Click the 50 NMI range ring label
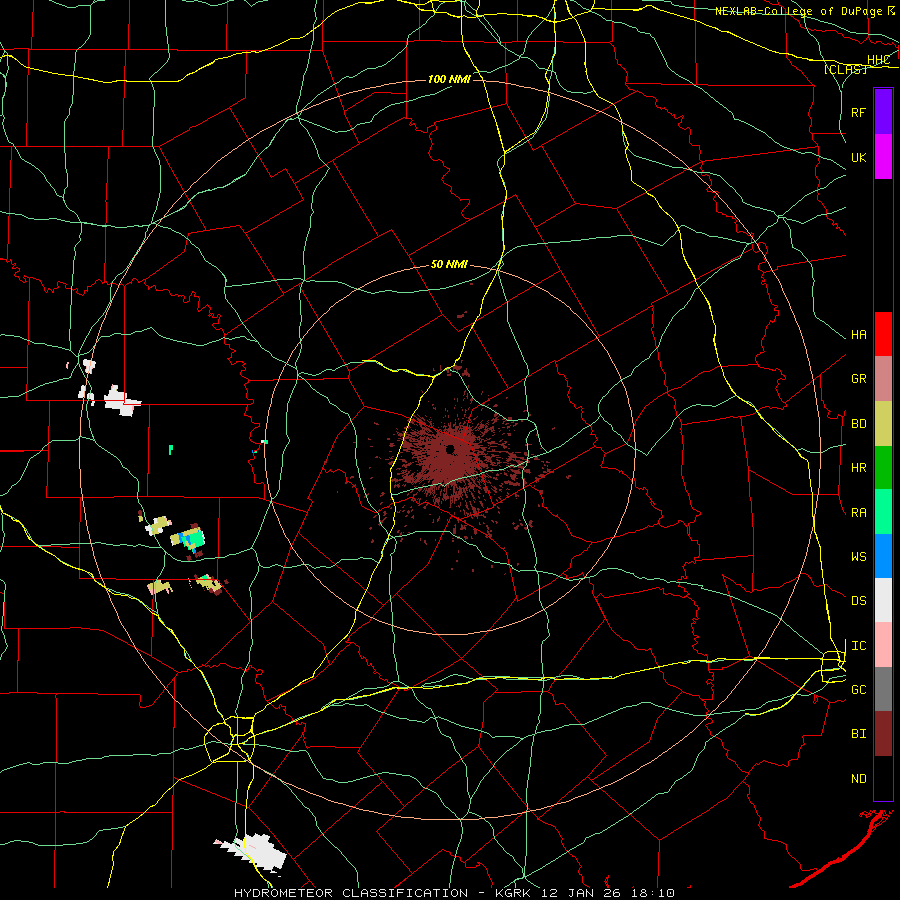The width and height of the screenshot is (900, 900). coord(449,264)
